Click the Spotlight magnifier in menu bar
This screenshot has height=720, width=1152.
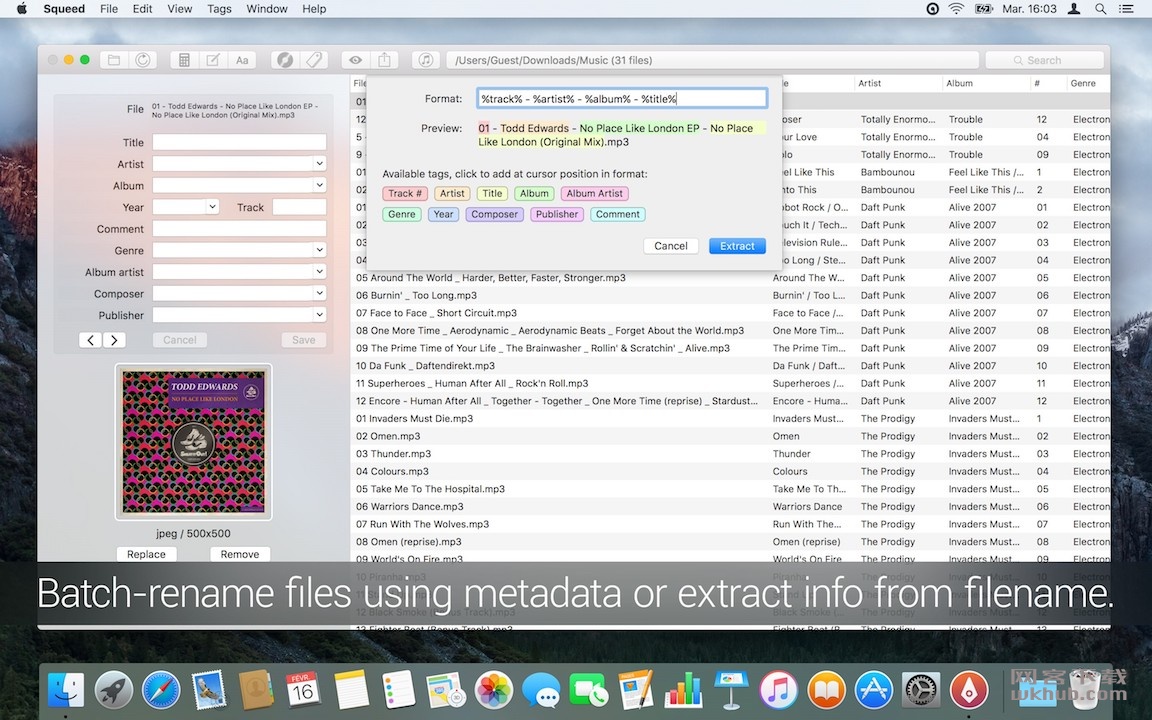1101,9
